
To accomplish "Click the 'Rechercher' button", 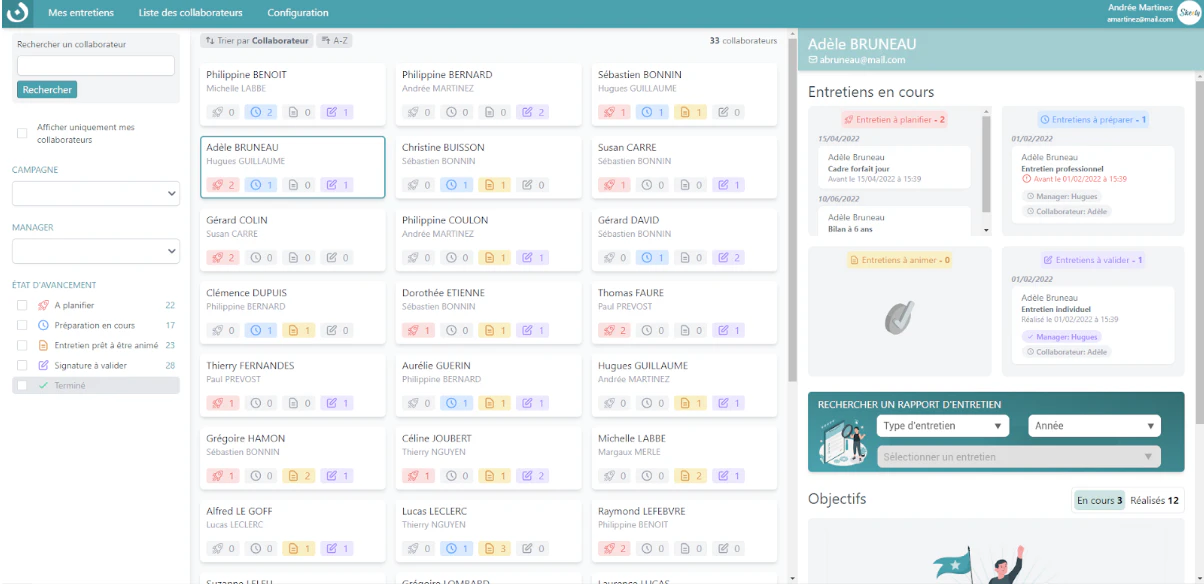I will tap(47, 90).
